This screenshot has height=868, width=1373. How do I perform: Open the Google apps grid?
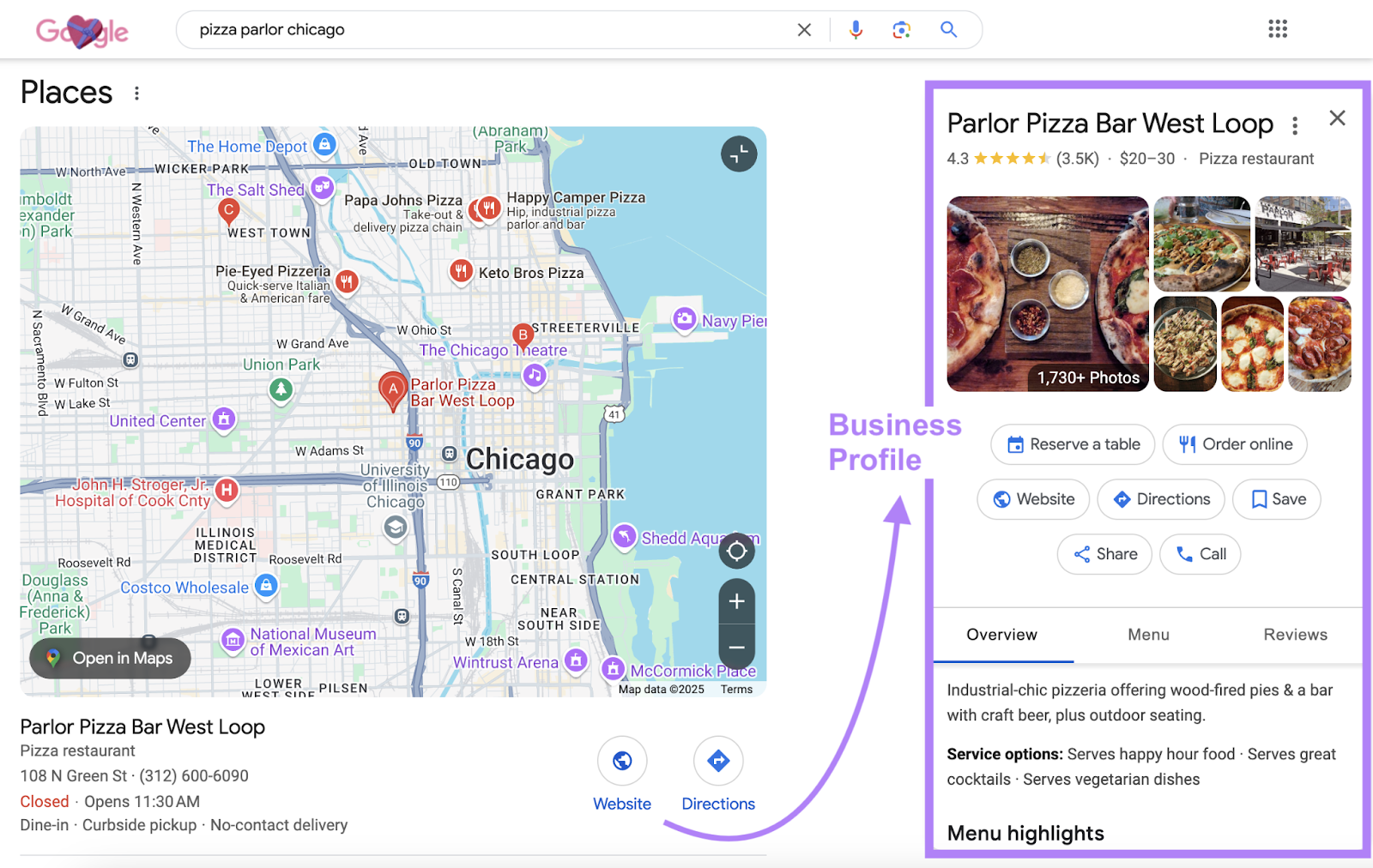(x=1278, y=29)
